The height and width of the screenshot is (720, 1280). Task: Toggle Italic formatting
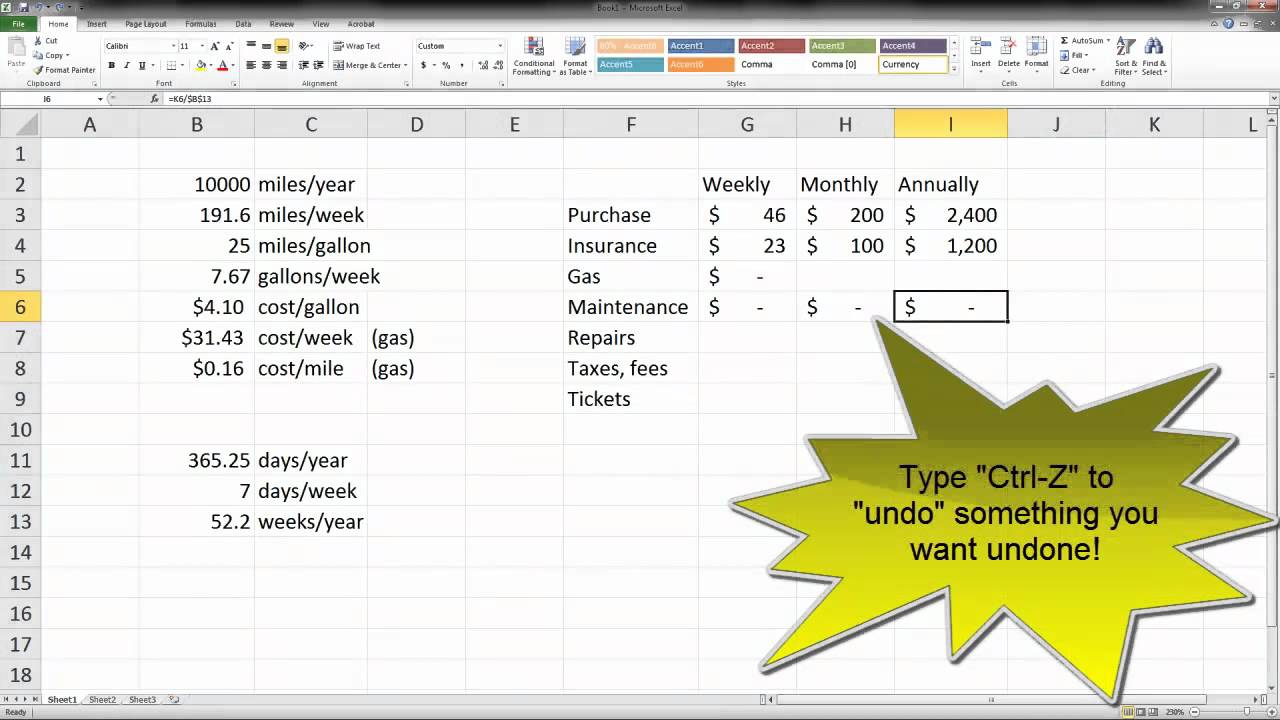pyautogui.click(x=126, y=65)
